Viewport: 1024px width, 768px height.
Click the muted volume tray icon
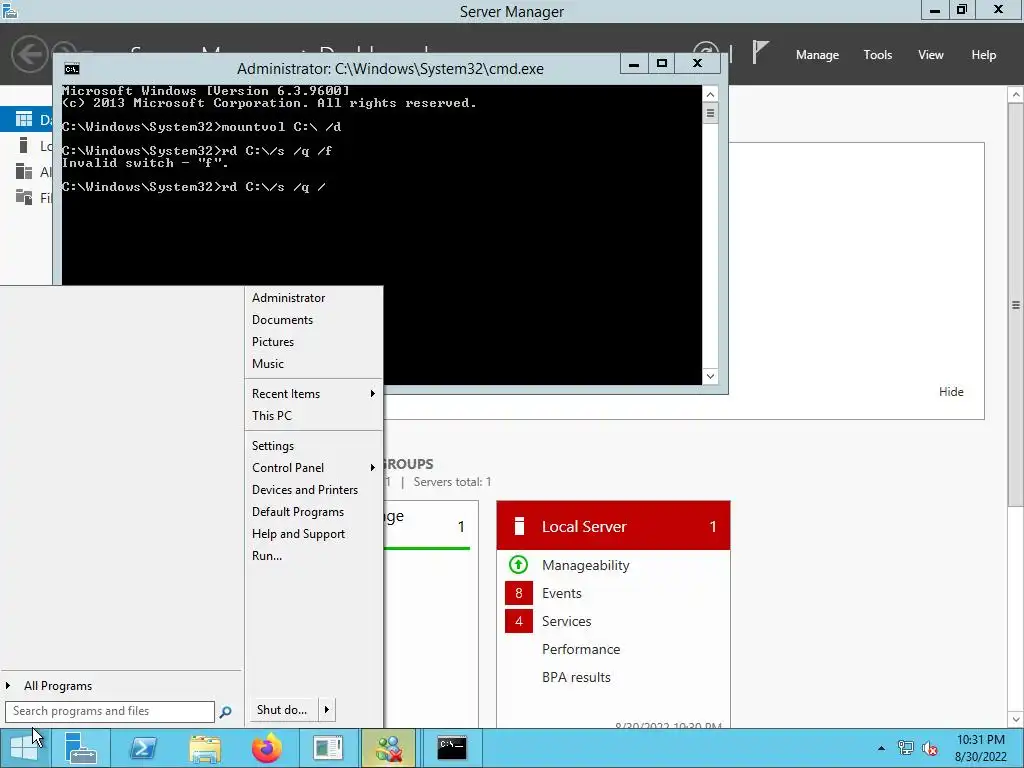coord(930,748)
